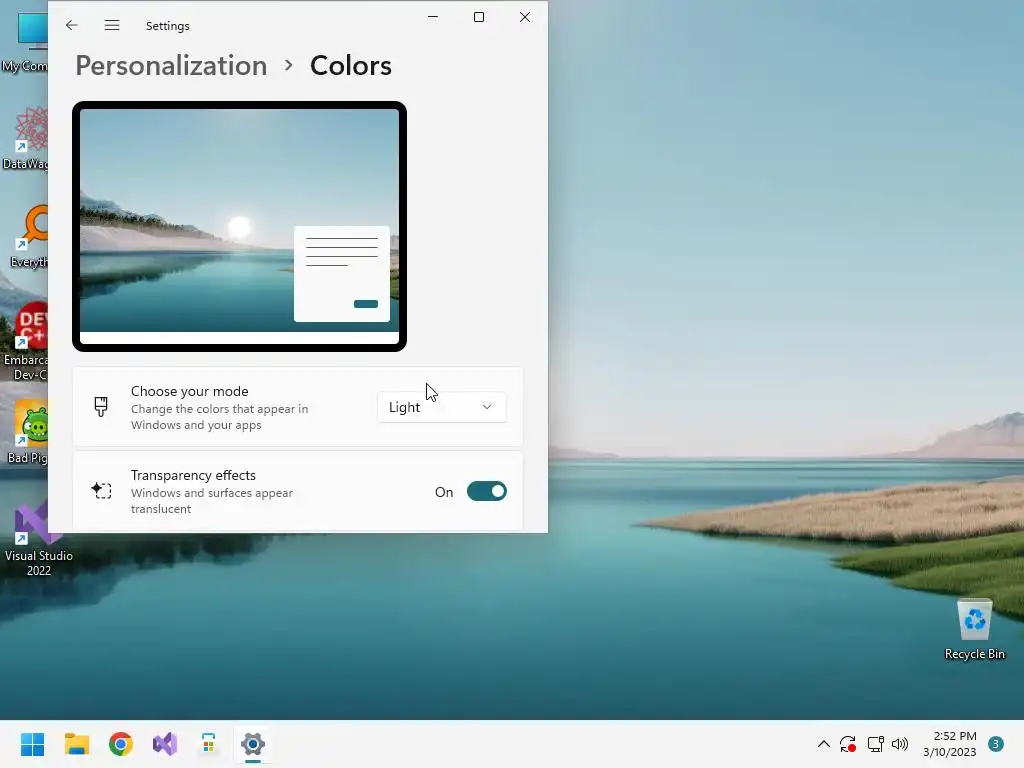Click the Personalization breadcrumb link
The width and height of the screenshot is (1024, 768).
point(171,66)
